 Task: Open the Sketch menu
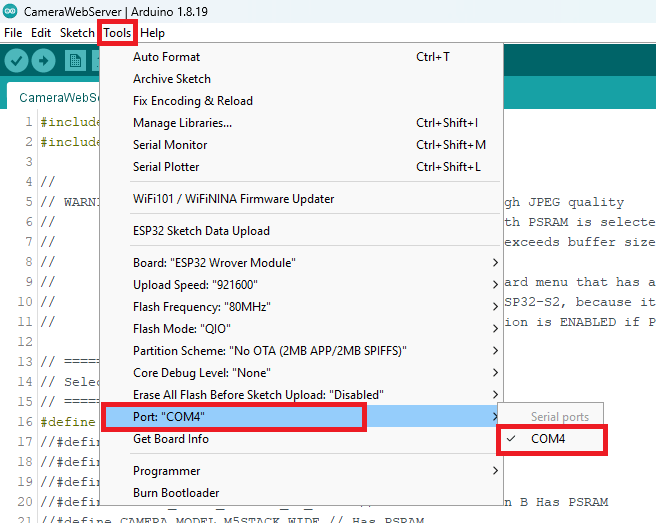pos(77,33)
